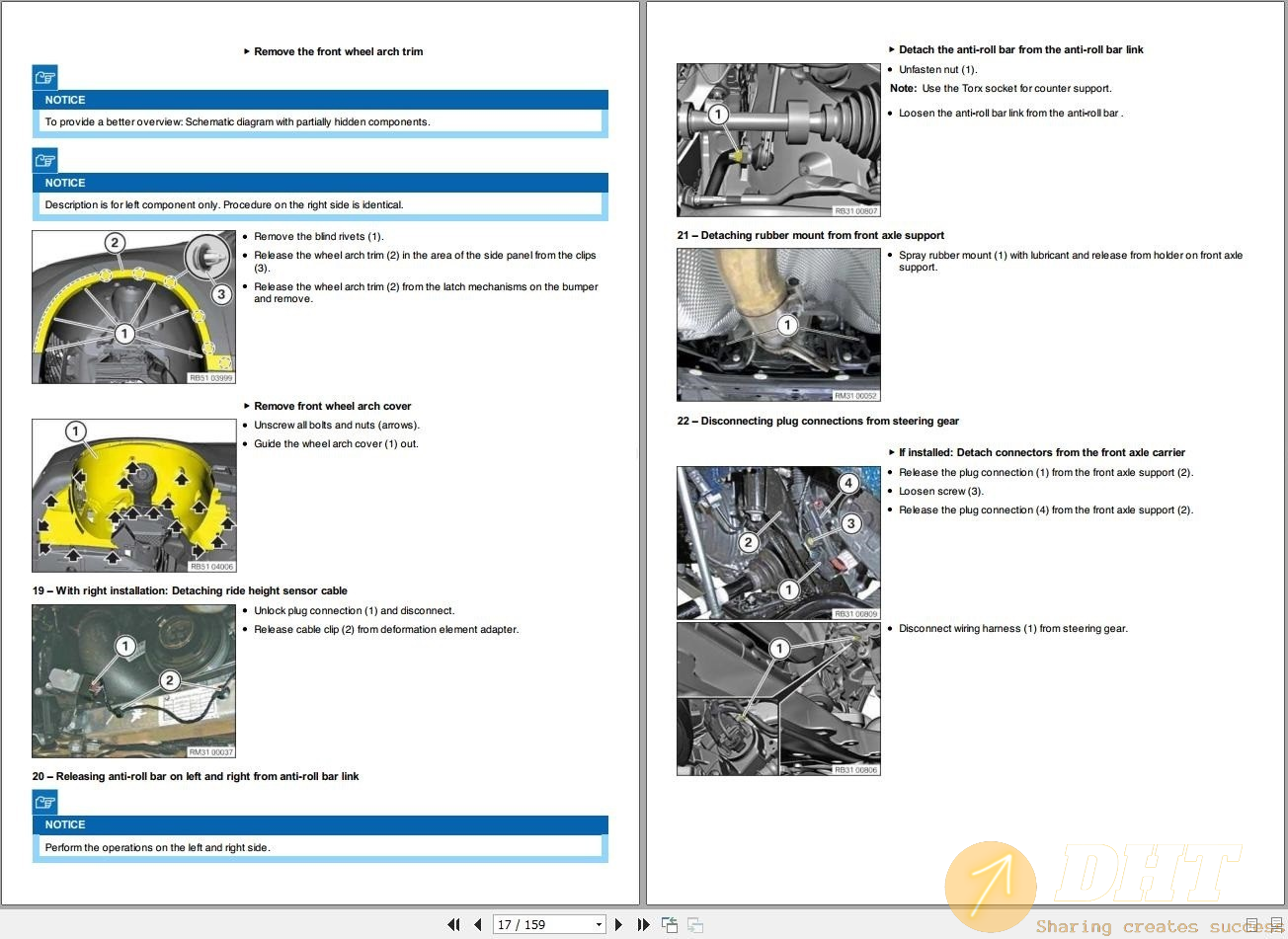Click 'Disconnect wiring harness (1) from steering gear.'

pos(1013,628)
